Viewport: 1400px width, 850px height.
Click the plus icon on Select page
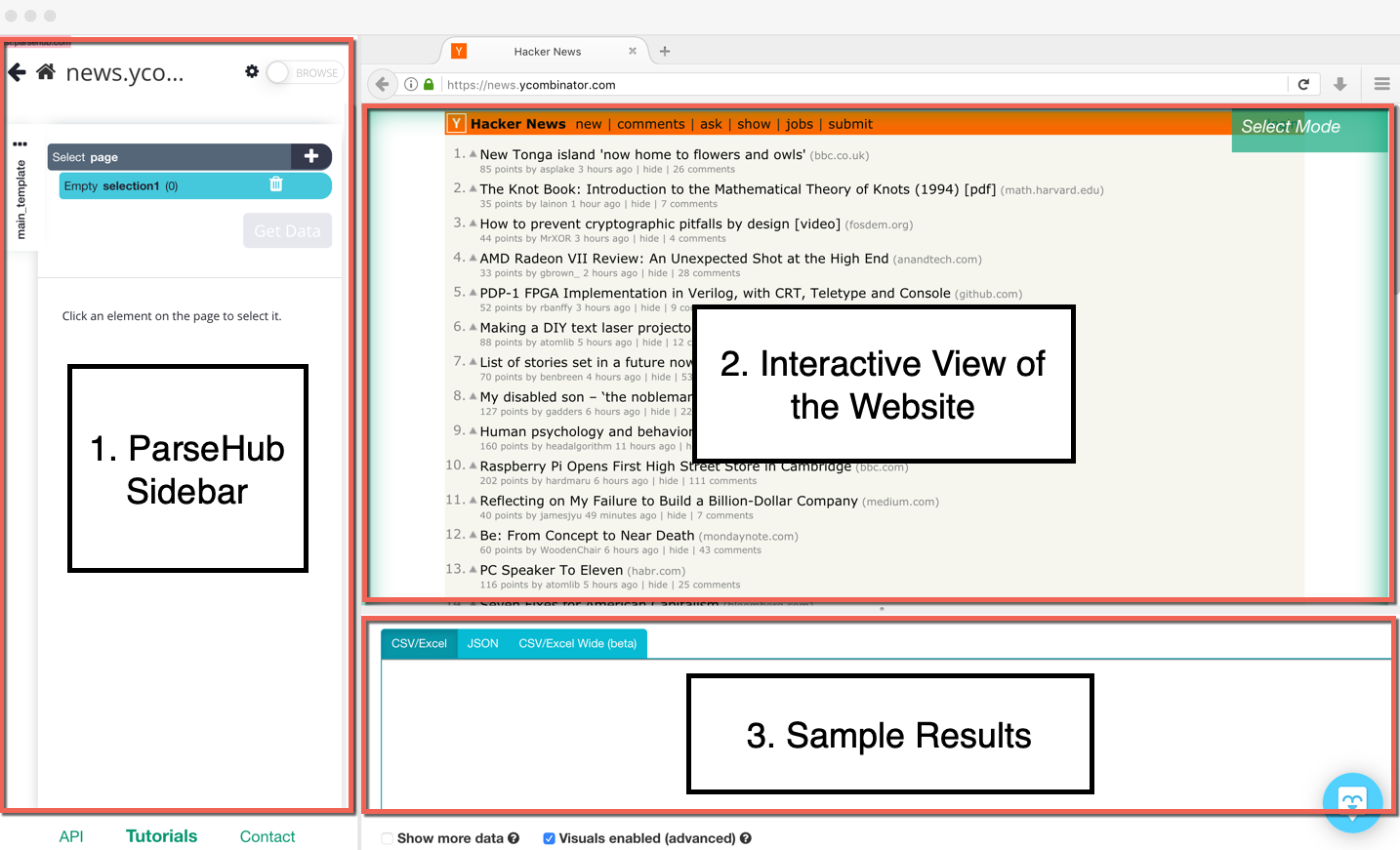(311, 156)
